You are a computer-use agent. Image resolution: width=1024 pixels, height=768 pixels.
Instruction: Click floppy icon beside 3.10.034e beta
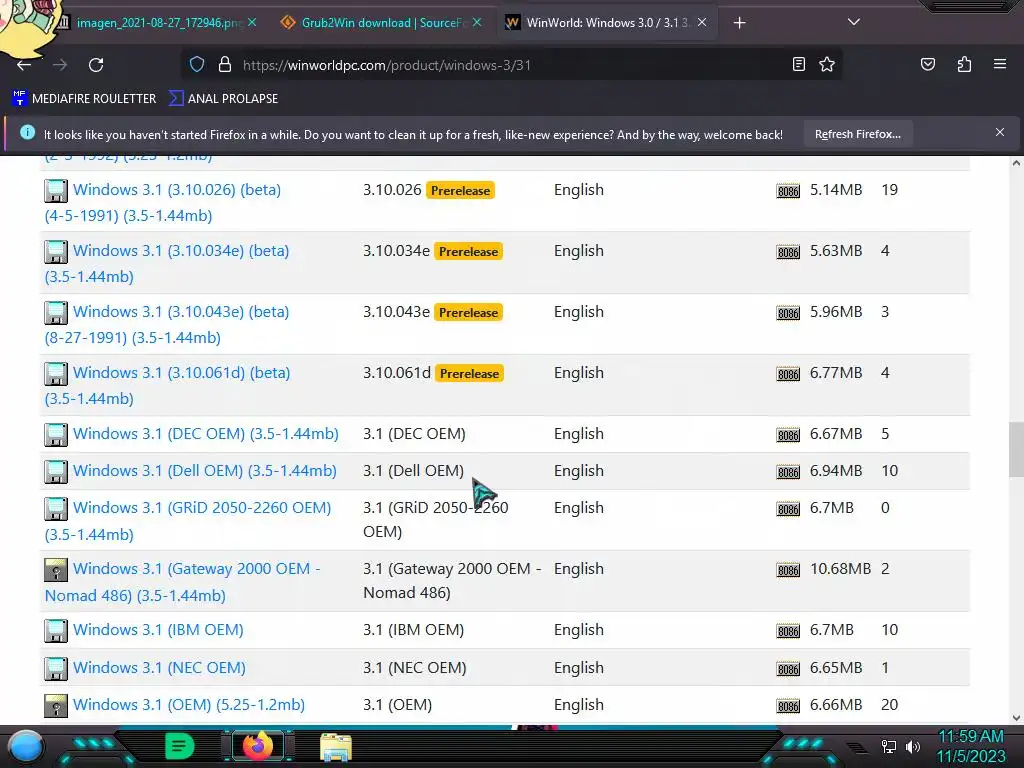tap(56, 251)
